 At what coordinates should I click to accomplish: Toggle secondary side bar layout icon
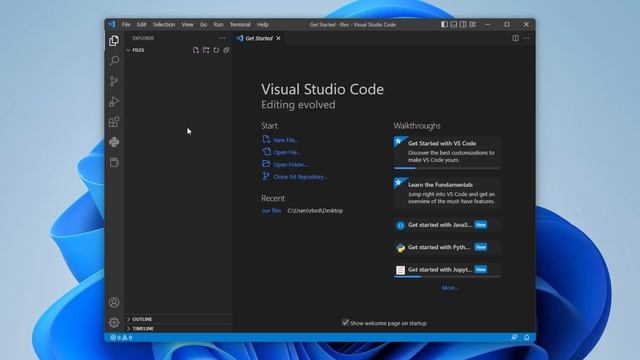(x=463, y=24)
